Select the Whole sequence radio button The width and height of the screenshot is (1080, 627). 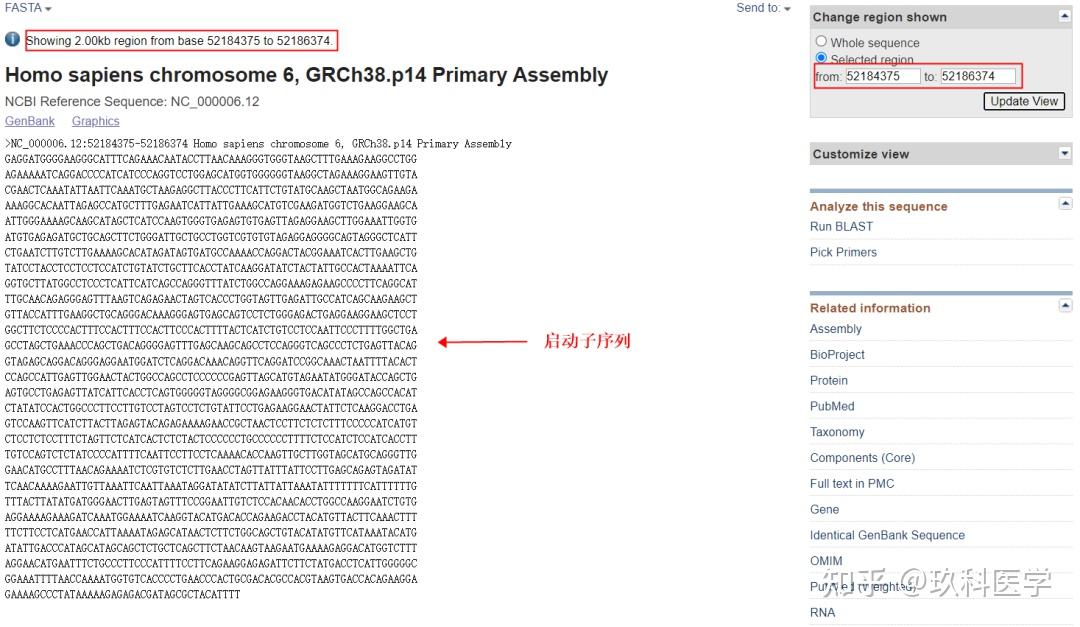click(x=821, y=42)
